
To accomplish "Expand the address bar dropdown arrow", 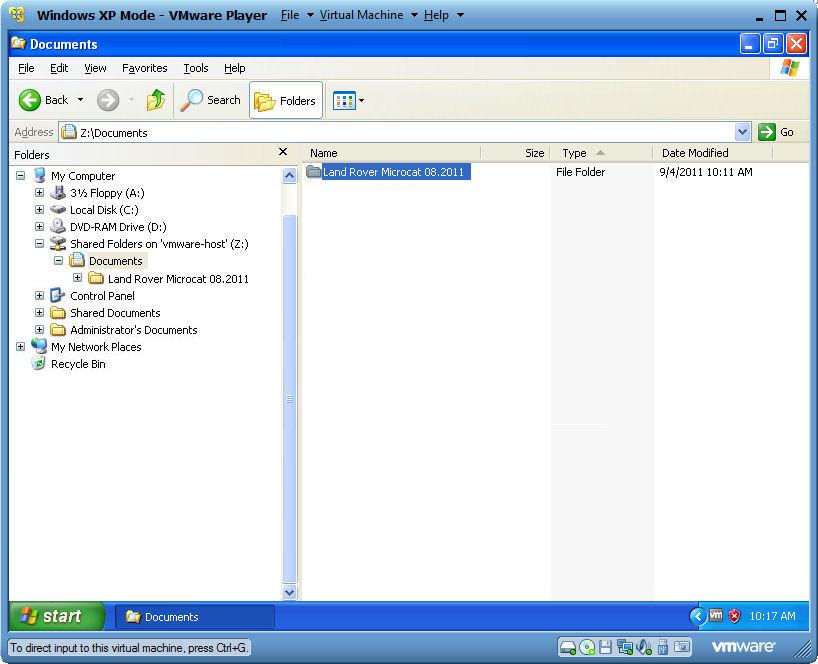I will [742, 132].
